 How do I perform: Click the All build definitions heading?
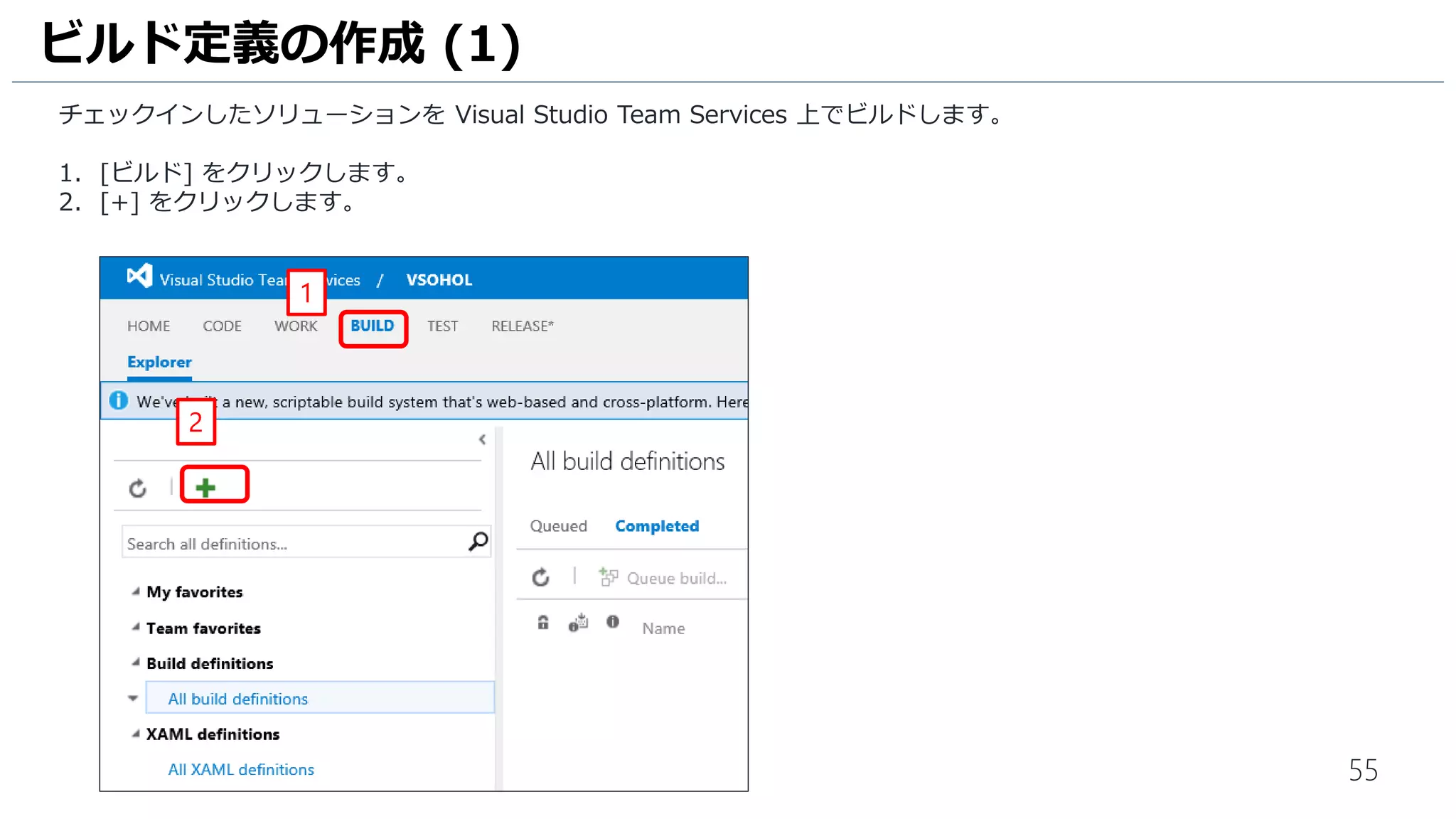coord(628,461)
